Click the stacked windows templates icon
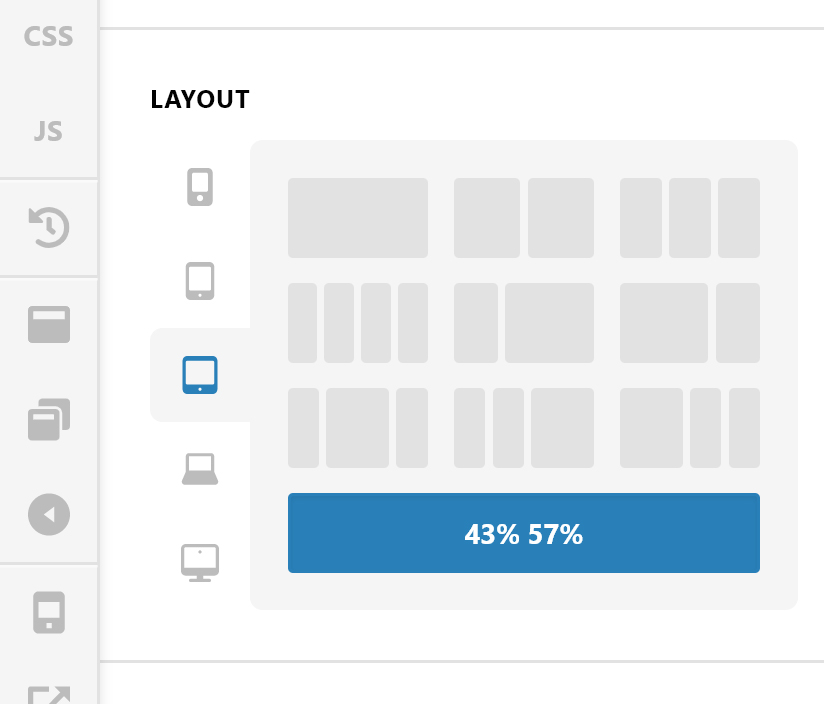The height and width of the screenshot is (704, 824). click(49, 419)
